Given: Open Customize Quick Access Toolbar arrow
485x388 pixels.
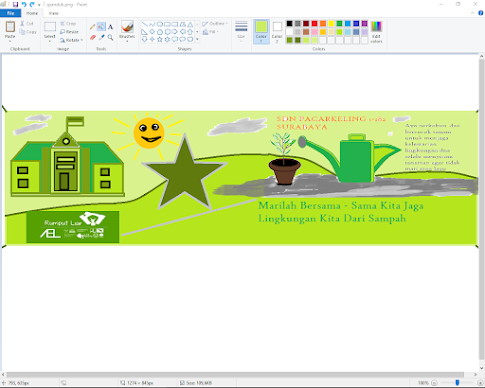Looking at the screenshot, I should (39, 5).
